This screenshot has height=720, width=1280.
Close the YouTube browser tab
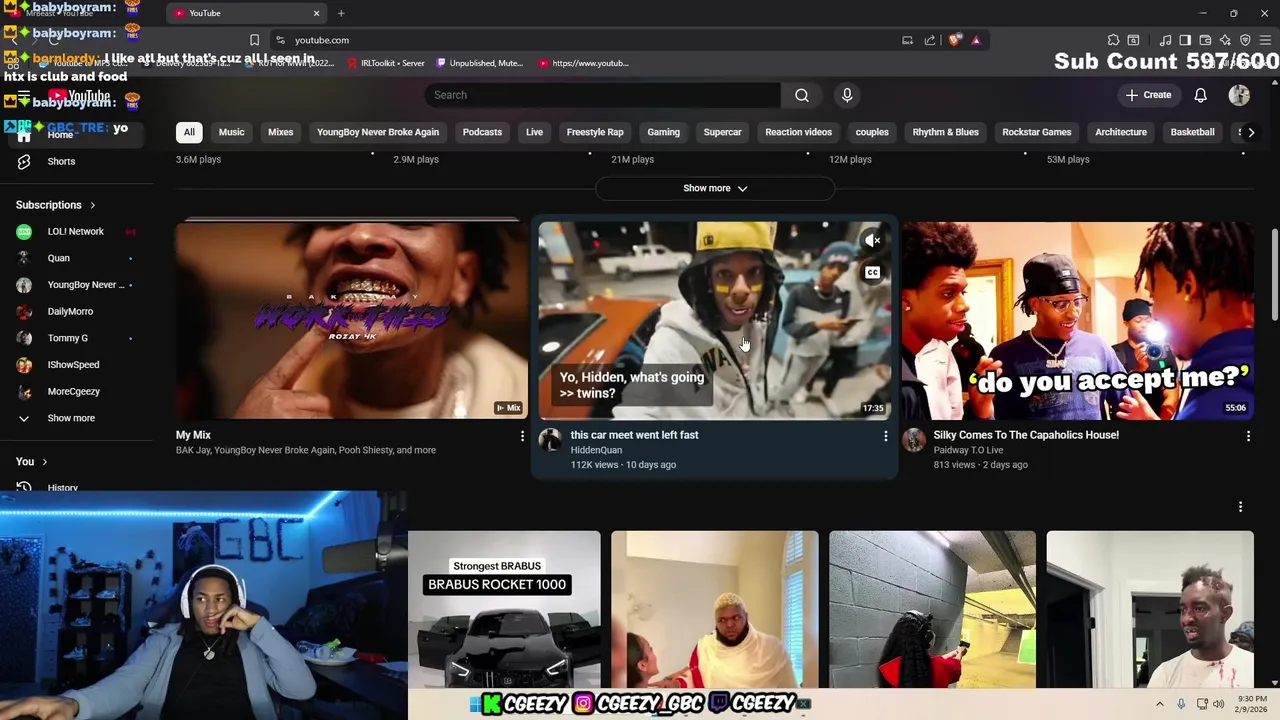click(317, 13)
